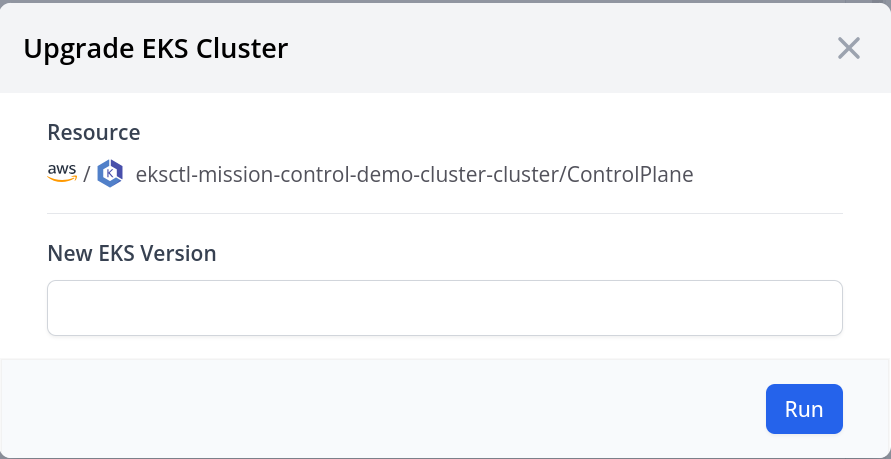Viewport: 891px width, 459px height.
Task: Click the blue Kubernetes hexagon icon
Action: click(110, 174)
